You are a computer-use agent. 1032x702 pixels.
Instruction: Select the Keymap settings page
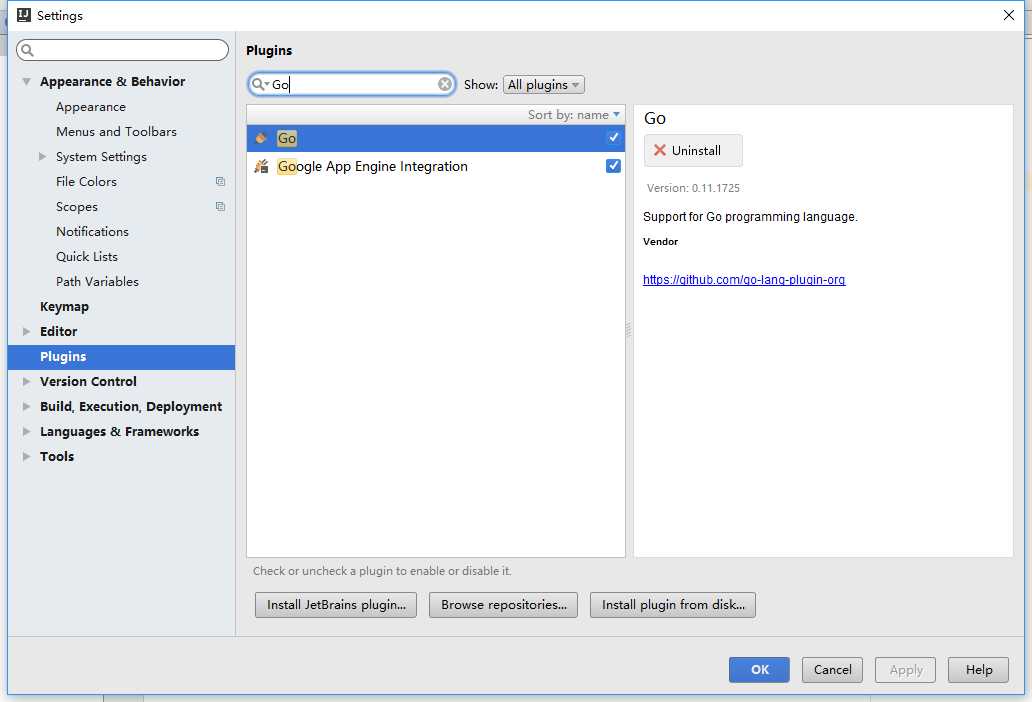coord(64,307)
